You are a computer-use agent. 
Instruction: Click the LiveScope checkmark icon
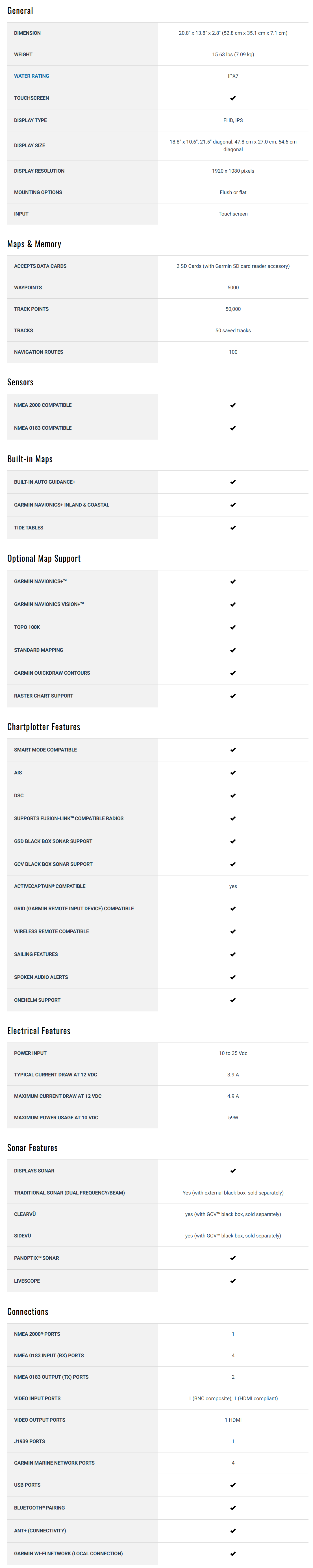pos(232,1281)
